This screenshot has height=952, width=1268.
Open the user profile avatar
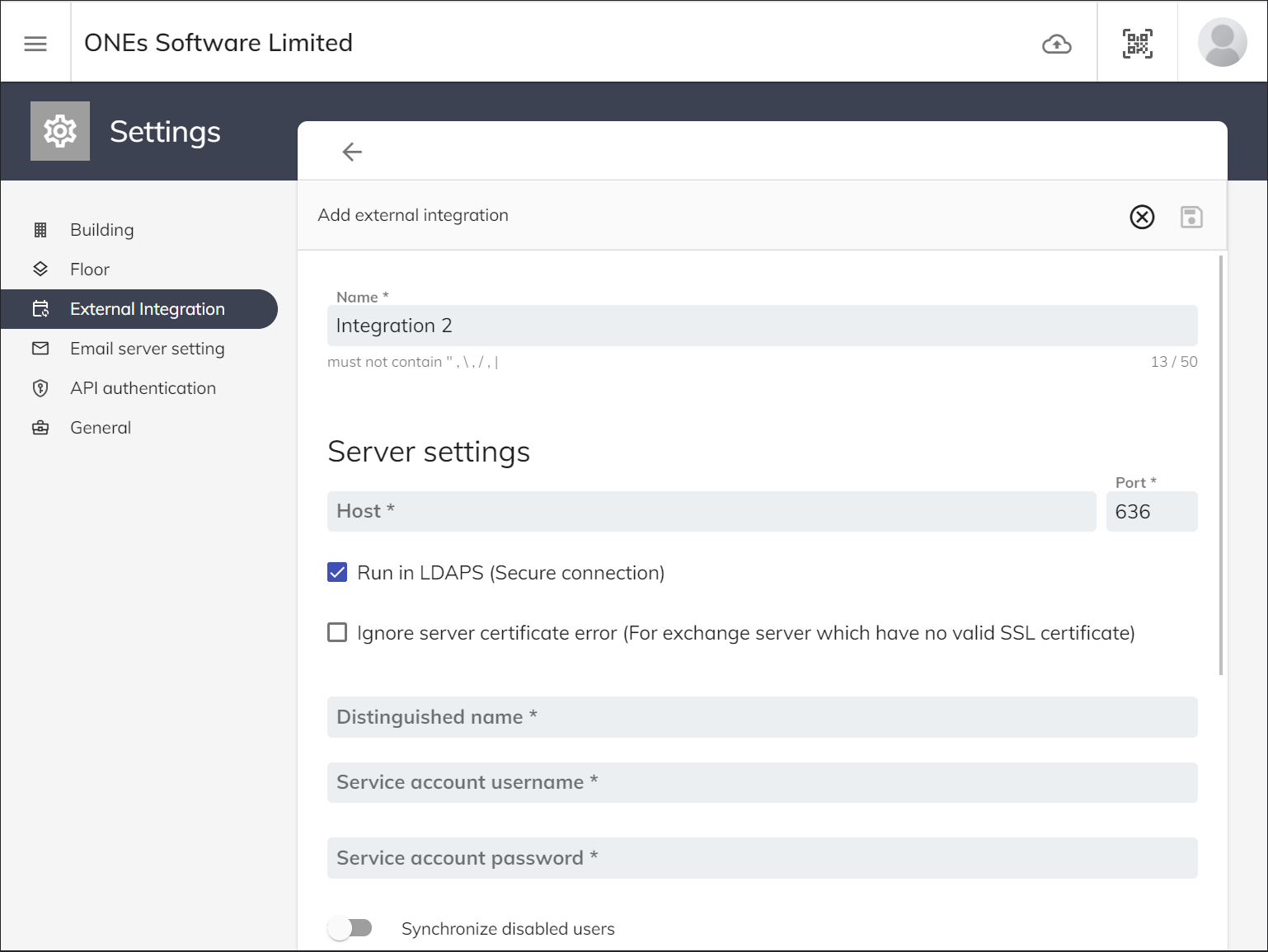(1223, 42)
